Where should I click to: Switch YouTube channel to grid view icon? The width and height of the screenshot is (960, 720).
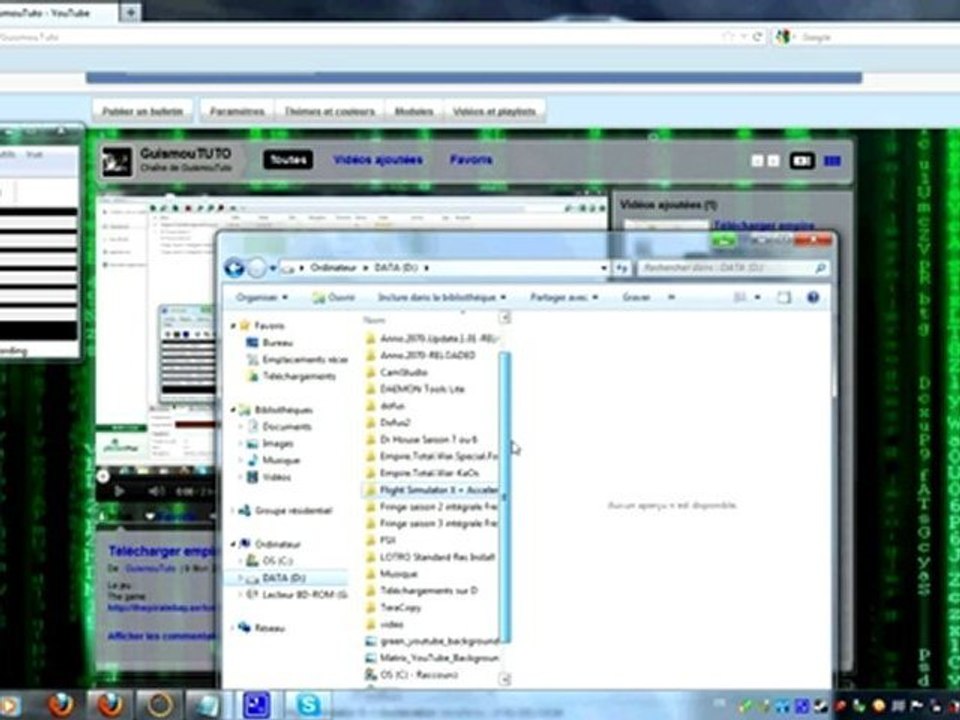pos(831,161)
